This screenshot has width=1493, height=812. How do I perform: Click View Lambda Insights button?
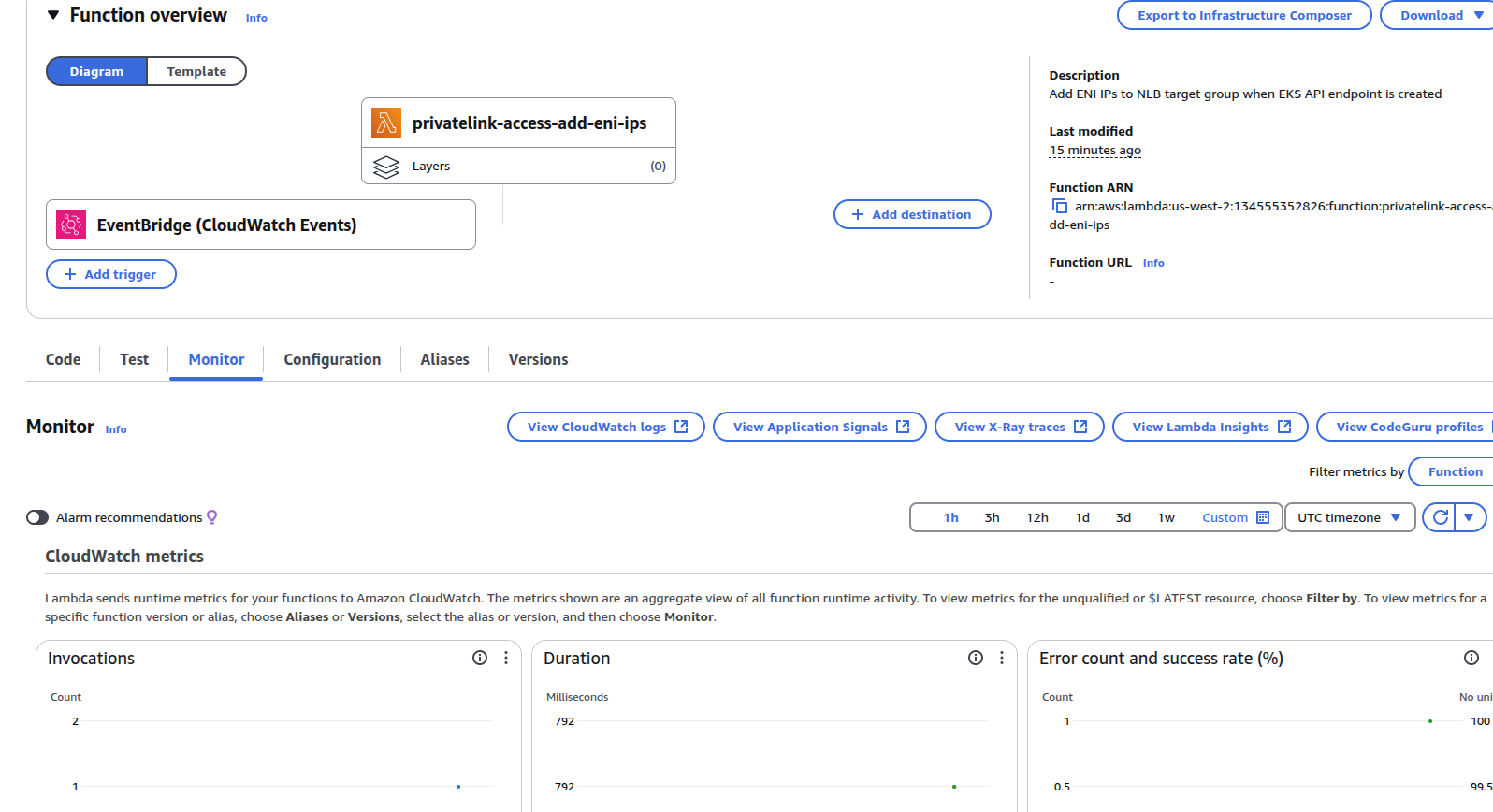coord(1210,427)
